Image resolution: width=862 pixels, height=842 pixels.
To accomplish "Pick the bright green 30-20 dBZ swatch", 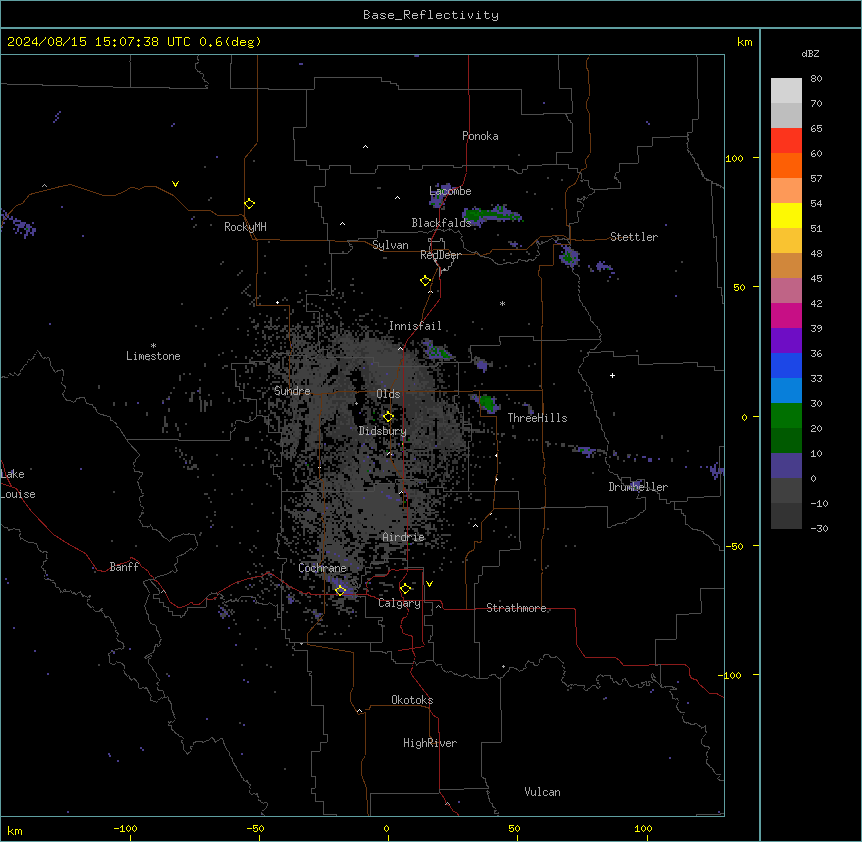I will pyautogui.click(x=786, y=416).
